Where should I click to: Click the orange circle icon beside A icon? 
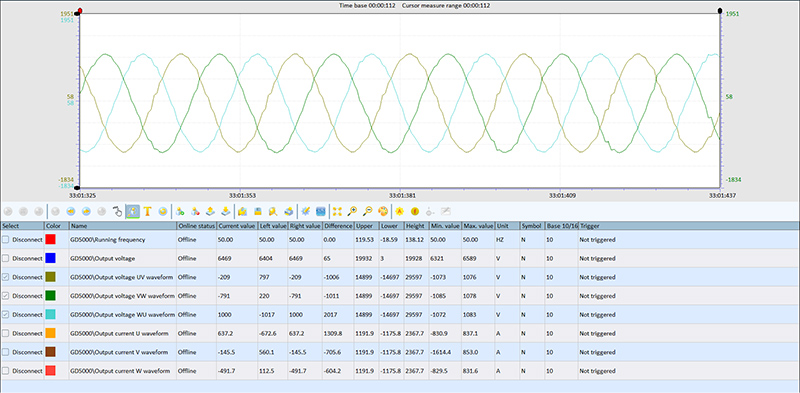pos(415,211)
